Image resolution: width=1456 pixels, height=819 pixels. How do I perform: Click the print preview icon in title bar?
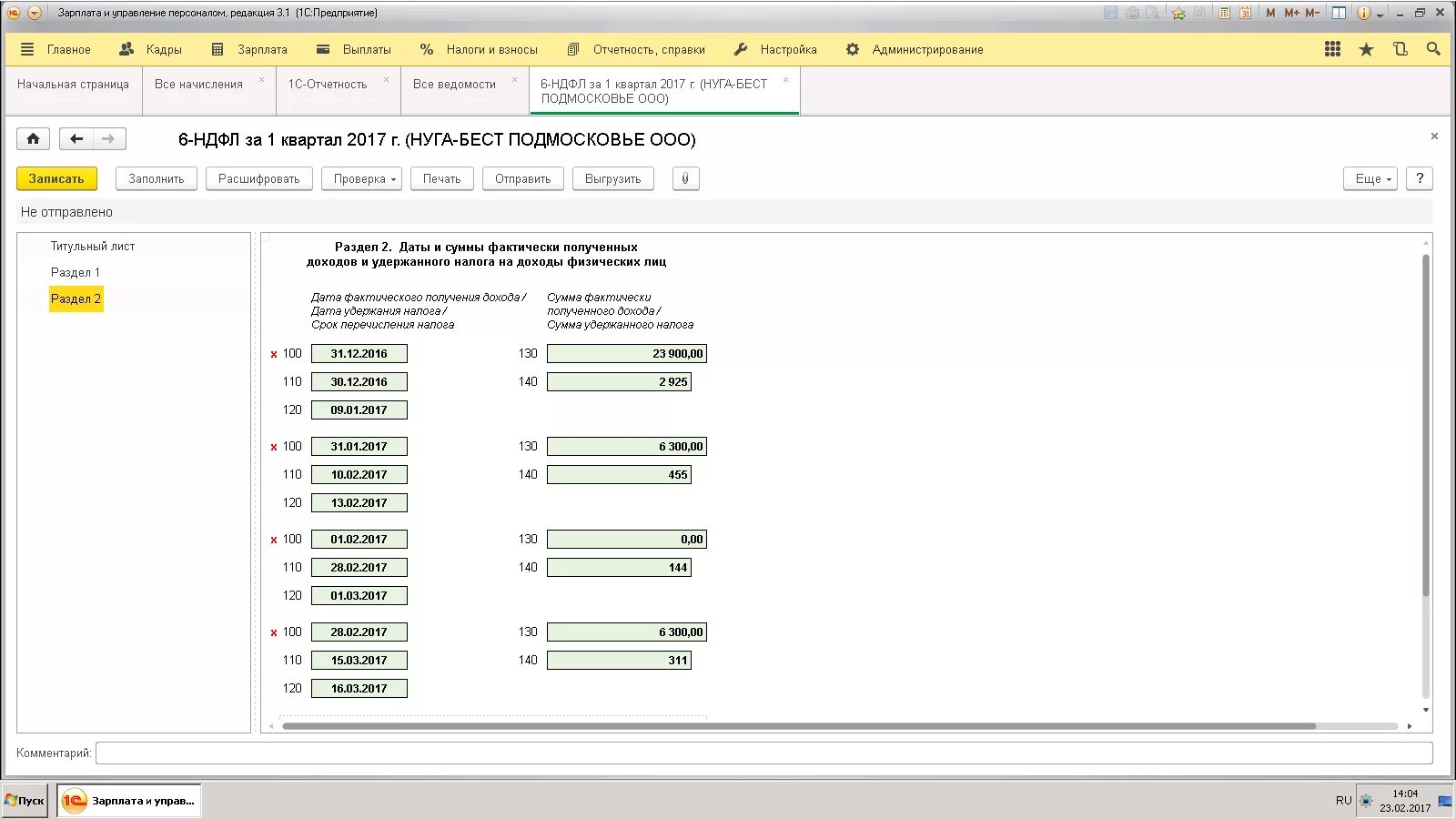point(1153,13)
